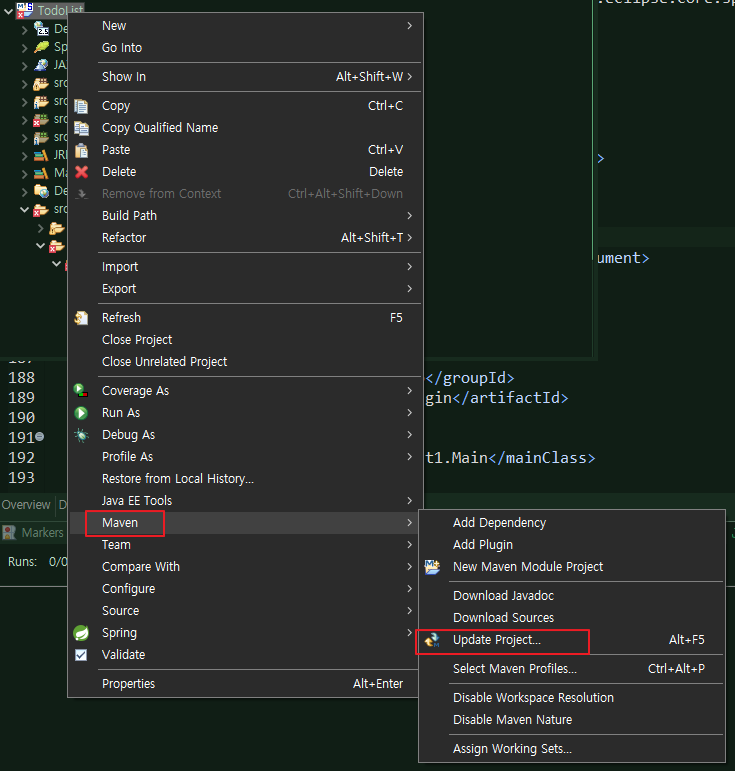Click the red Delete X icon
The height and width of the screenshot is (771, 735).
tap(82, 172)
